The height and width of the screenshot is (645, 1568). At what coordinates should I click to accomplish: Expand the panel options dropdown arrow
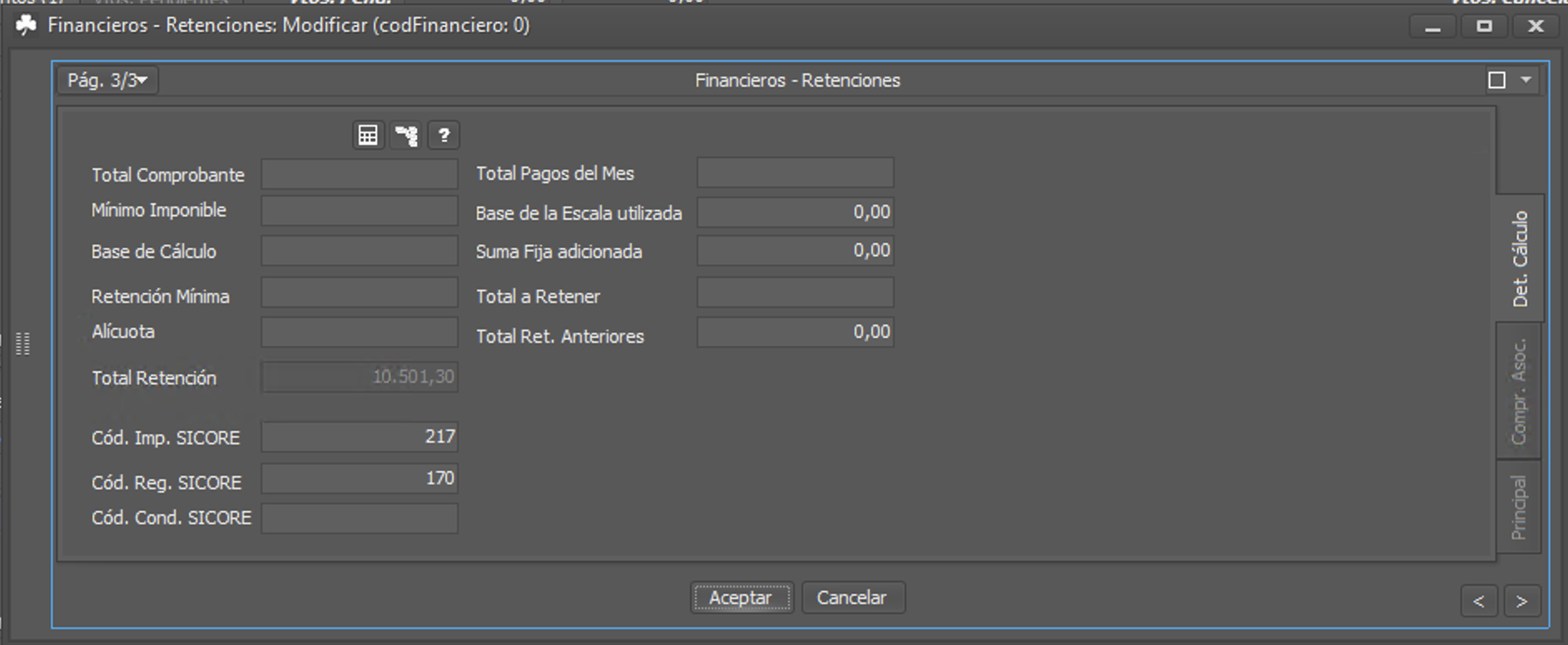(1526, 80)
